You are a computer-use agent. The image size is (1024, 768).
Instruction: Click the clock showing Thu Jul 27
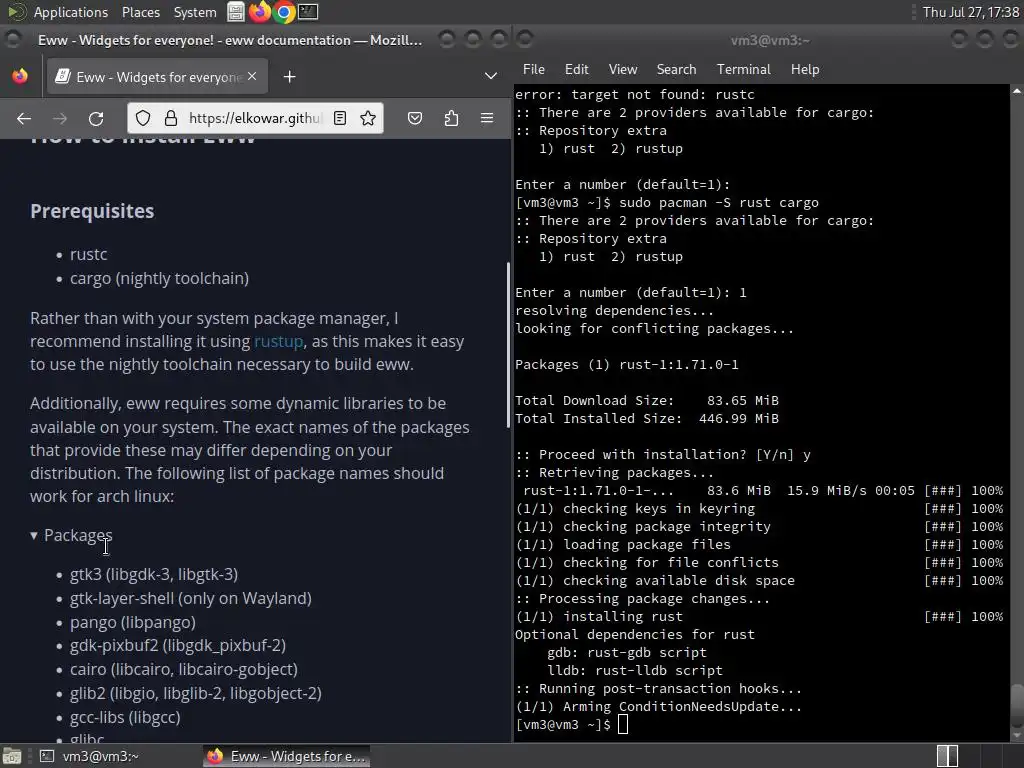click(x=970, y=12)
